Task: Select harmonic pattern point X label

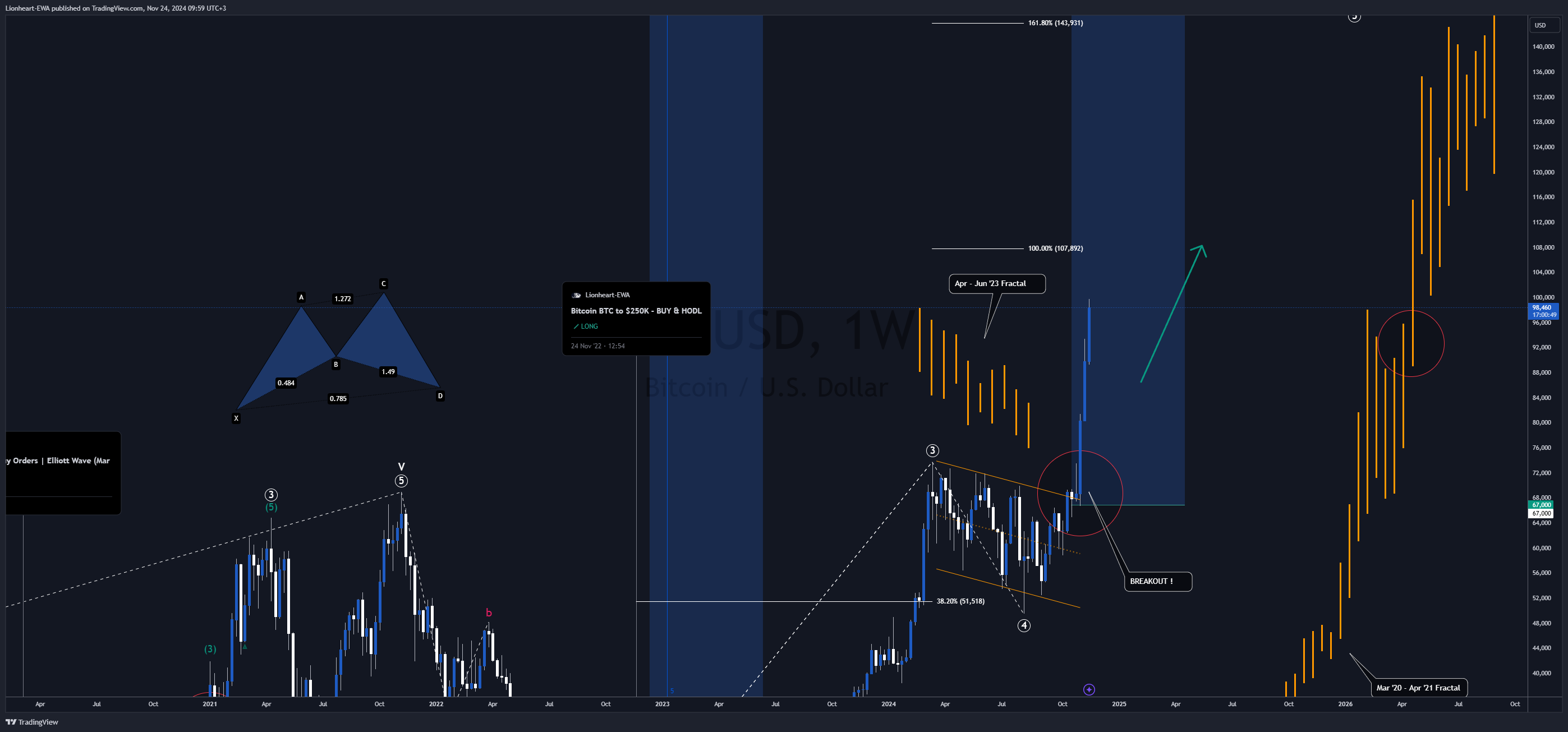Action: [236, 418]
